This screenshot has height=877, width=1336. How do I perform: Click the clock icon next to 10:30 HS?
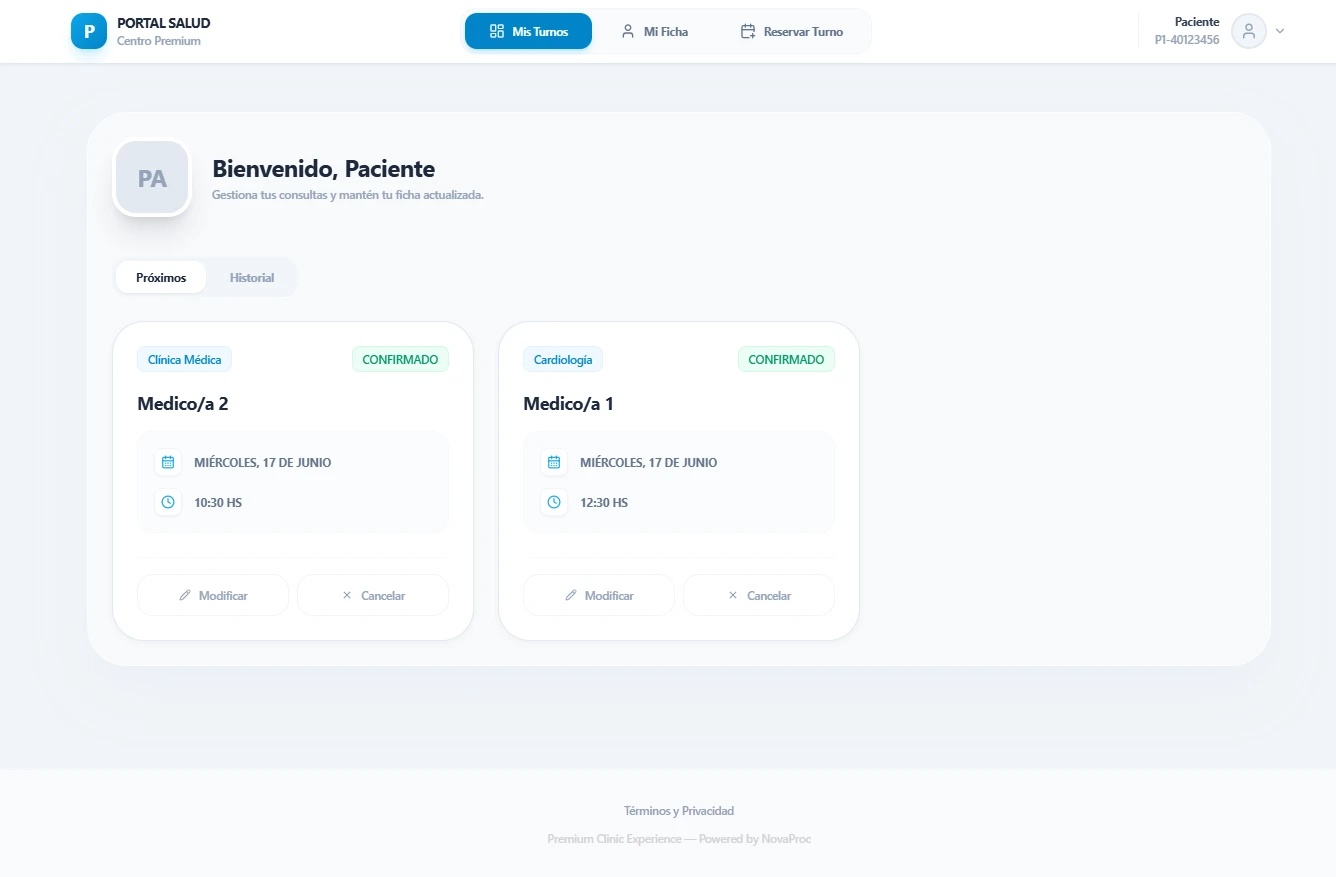[x=168, y=502]
